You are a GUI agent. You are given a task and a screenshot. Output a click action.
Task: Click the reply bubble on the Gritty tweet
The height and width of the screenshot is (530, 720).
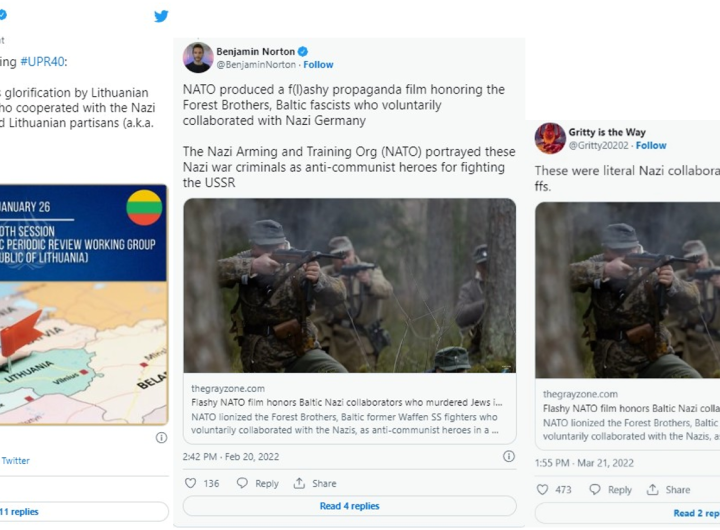[595, 490]
